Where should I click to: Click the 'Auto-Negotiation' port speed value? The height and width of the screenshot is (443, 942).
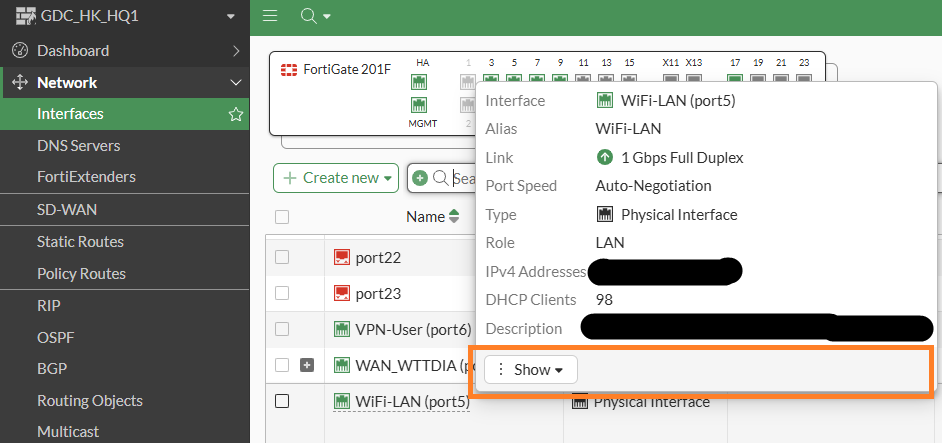(654, 186)
